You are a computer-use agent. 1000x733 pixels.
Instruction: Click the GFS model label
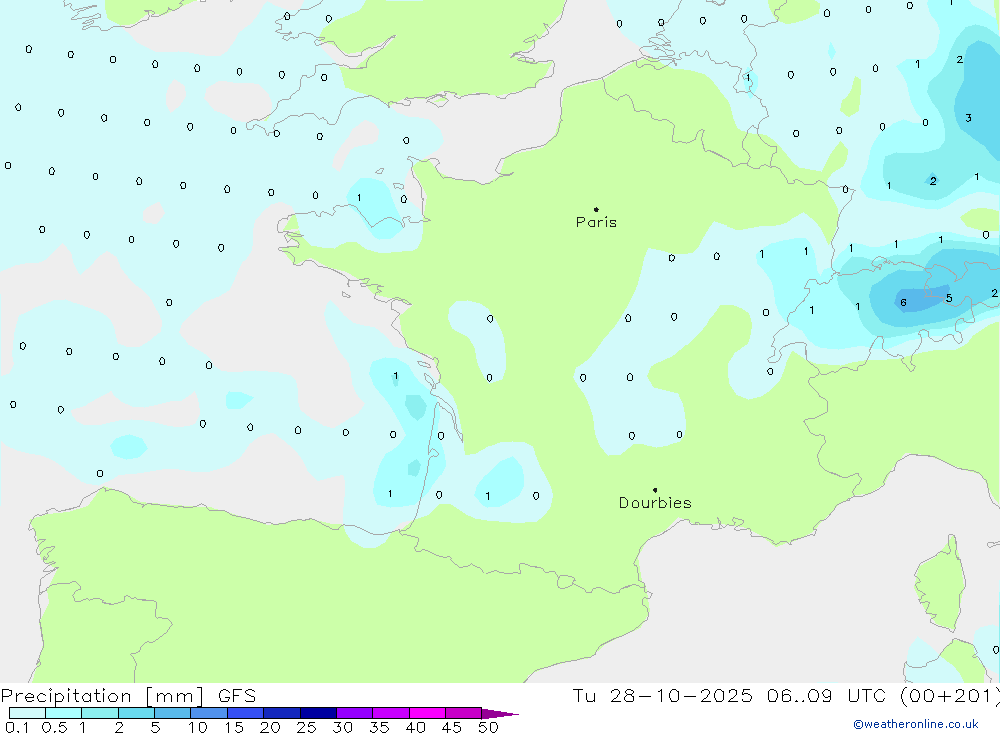coord(237,696)
